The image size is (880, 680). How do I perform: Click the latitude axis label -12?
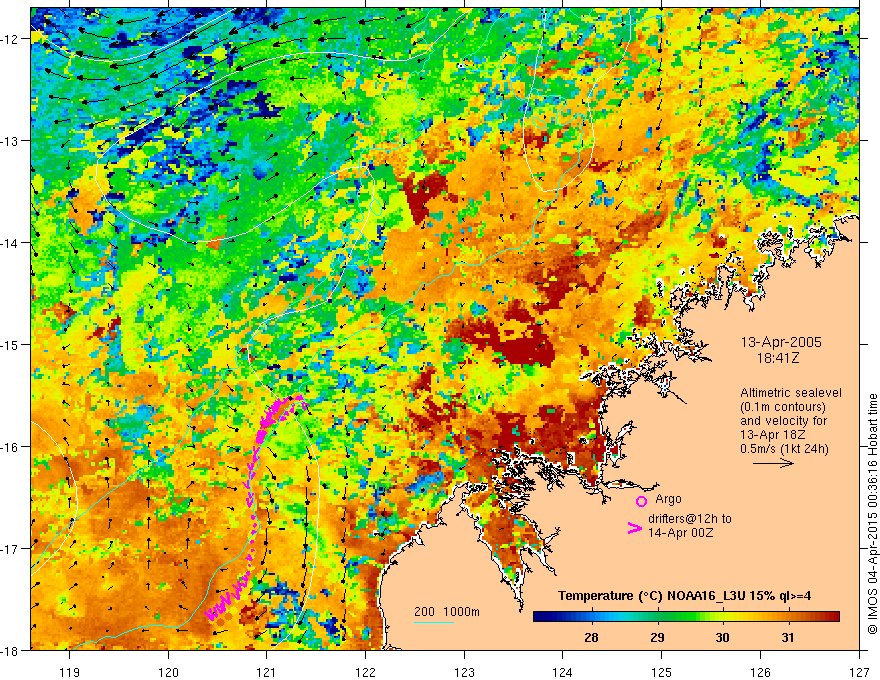tap(10, 39)
